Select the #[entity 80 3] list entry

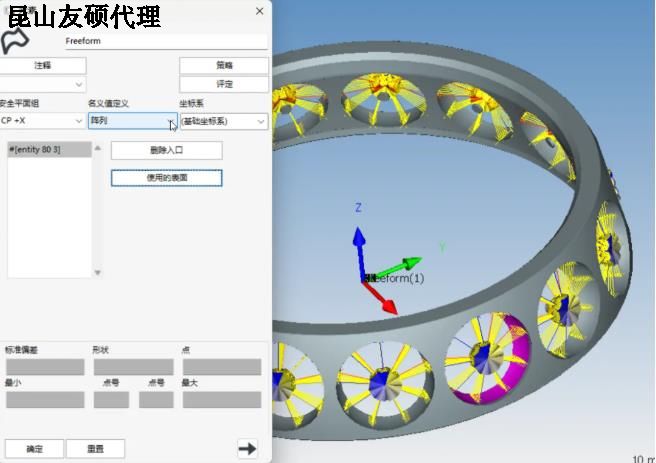coord(35,149)
